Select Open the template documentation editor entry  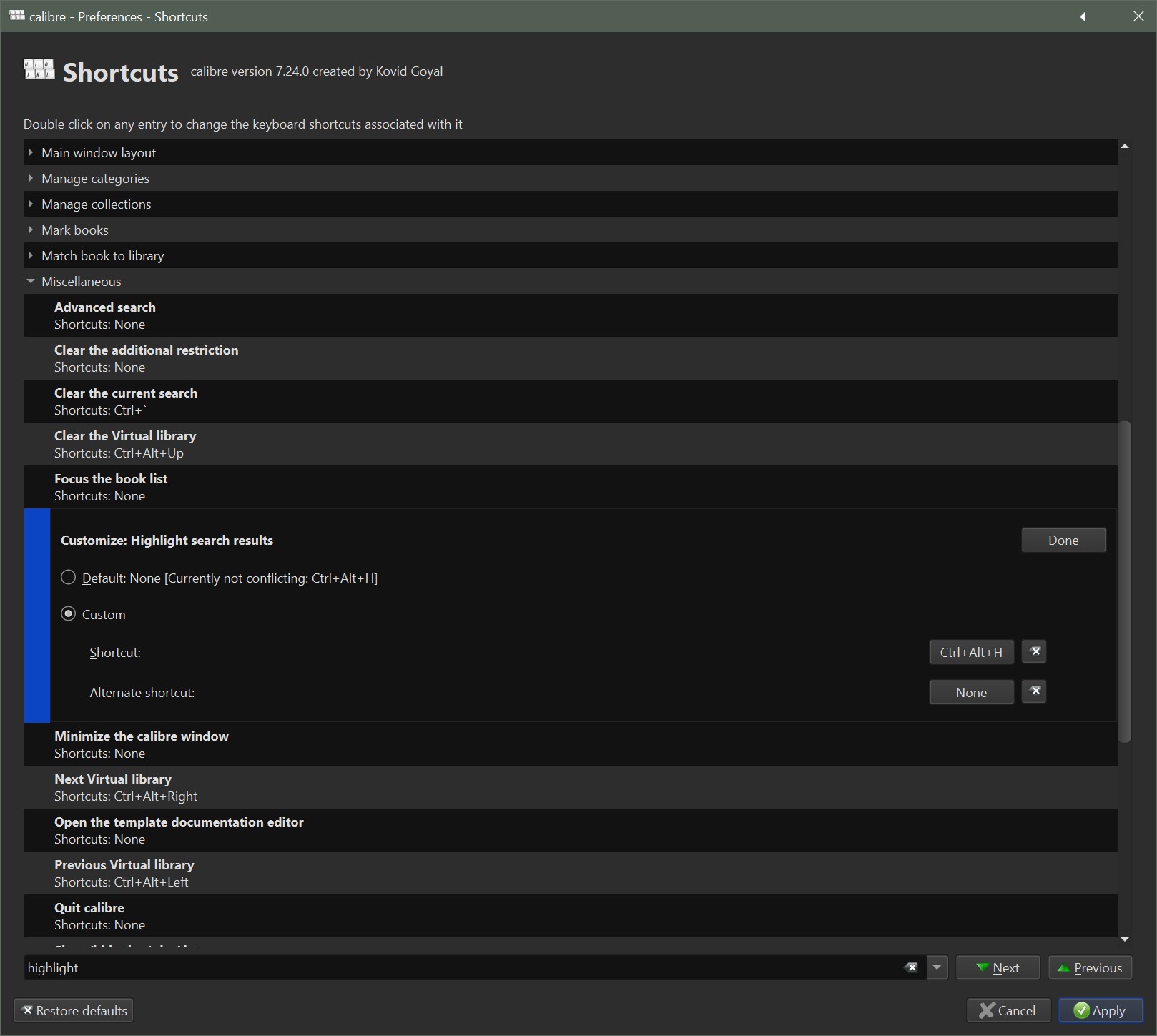click(571, 830)
